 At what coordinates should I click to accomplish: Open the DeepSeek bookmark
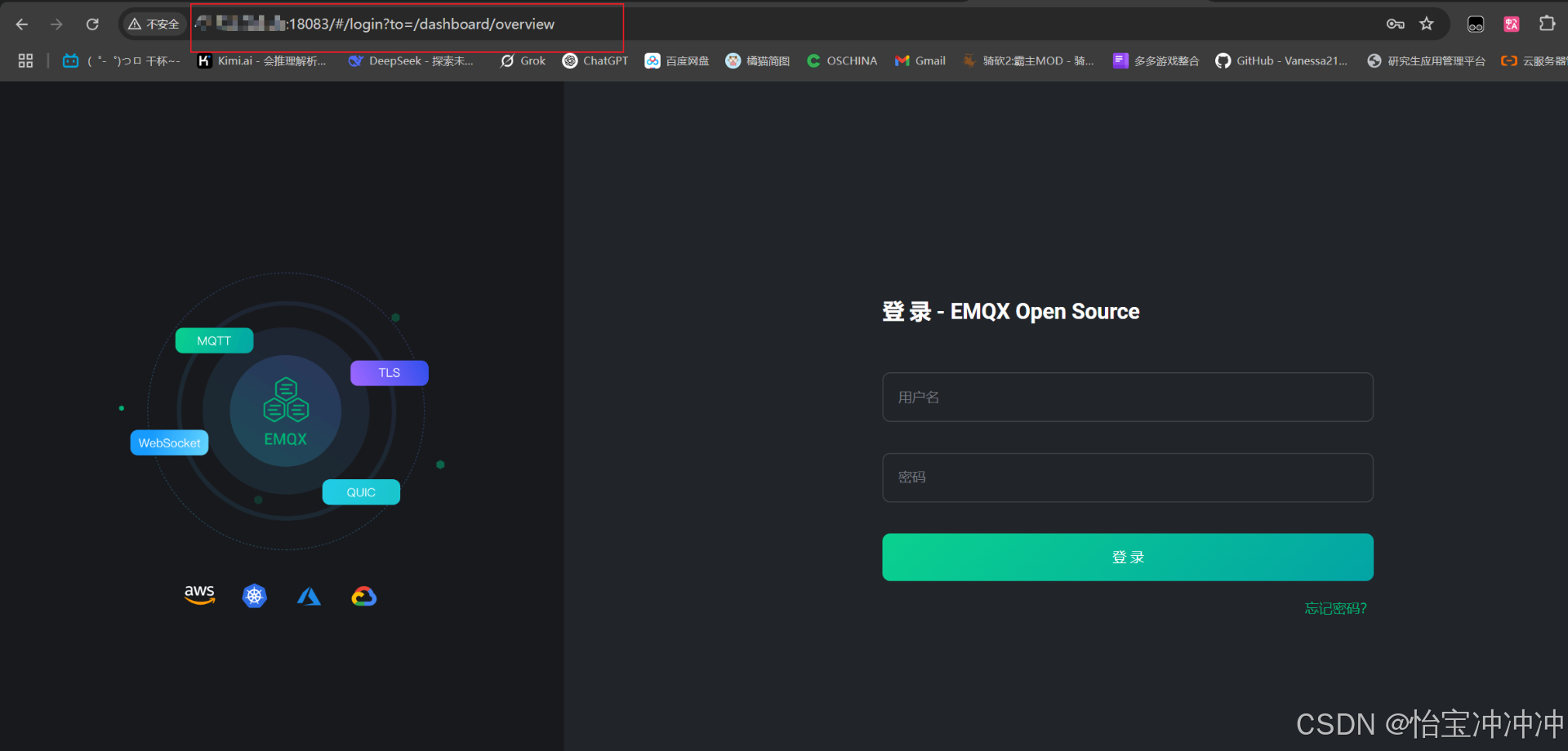point(411,61)
